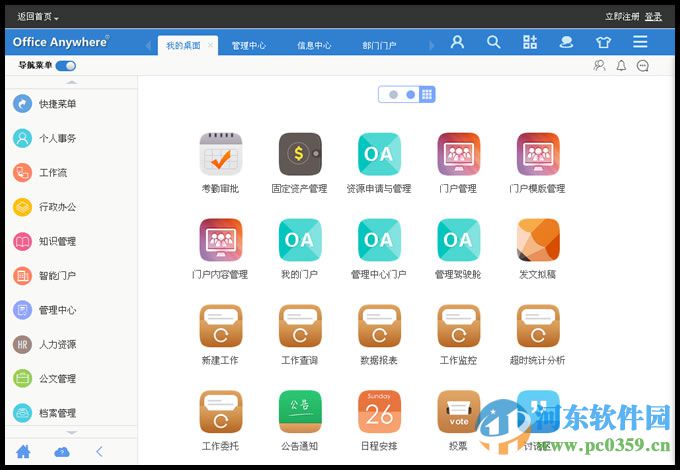Viewport: 680px width, 470px height.
Task: Open the 数据报表 workflow icon
Action: point(379,326)
